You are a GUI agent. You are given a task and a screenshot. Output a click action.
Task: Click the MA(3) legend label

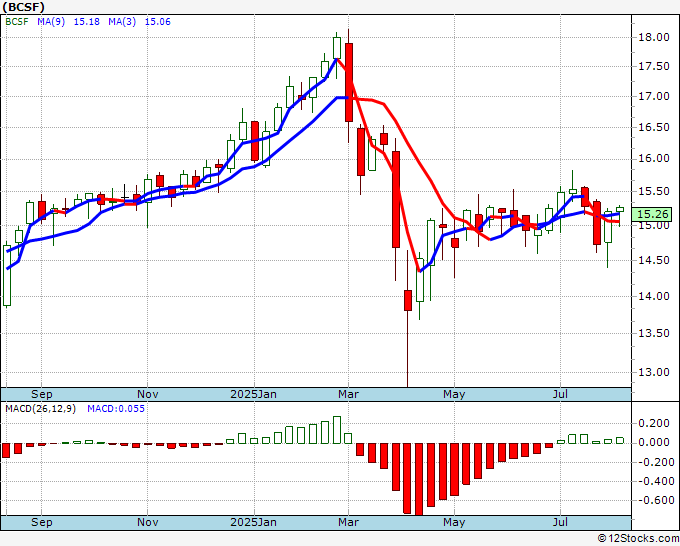coord(122,22)
